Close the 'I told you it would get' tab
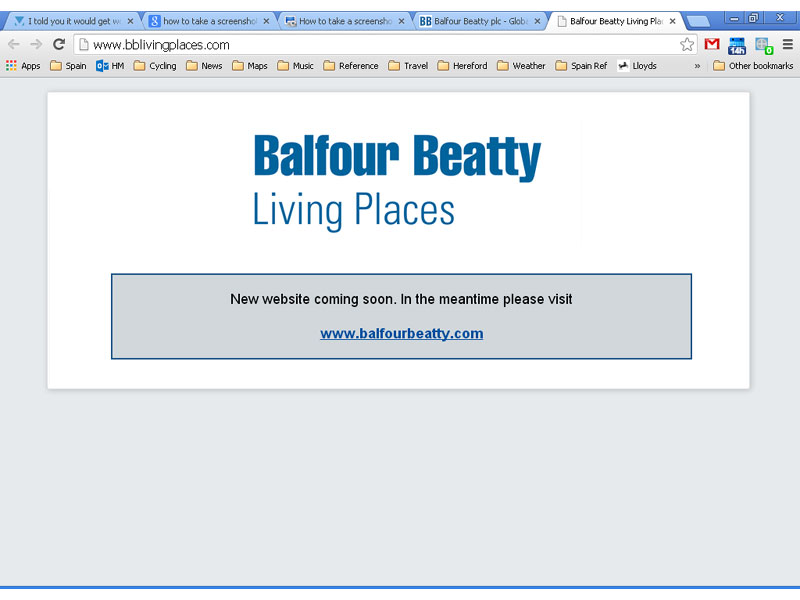Viewport: 800px width, 600px height. [x=130, y=21]
